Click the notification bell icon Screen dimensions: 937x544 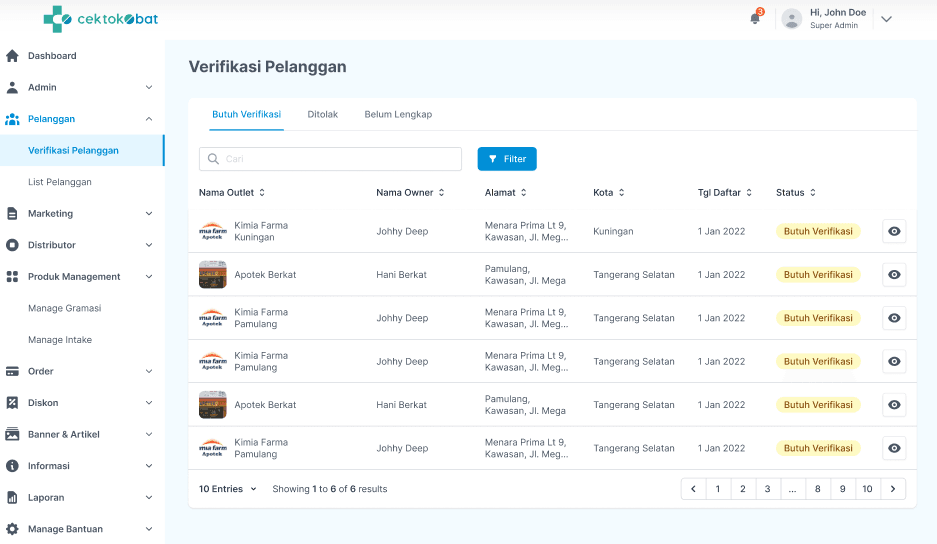pos(755,19)
